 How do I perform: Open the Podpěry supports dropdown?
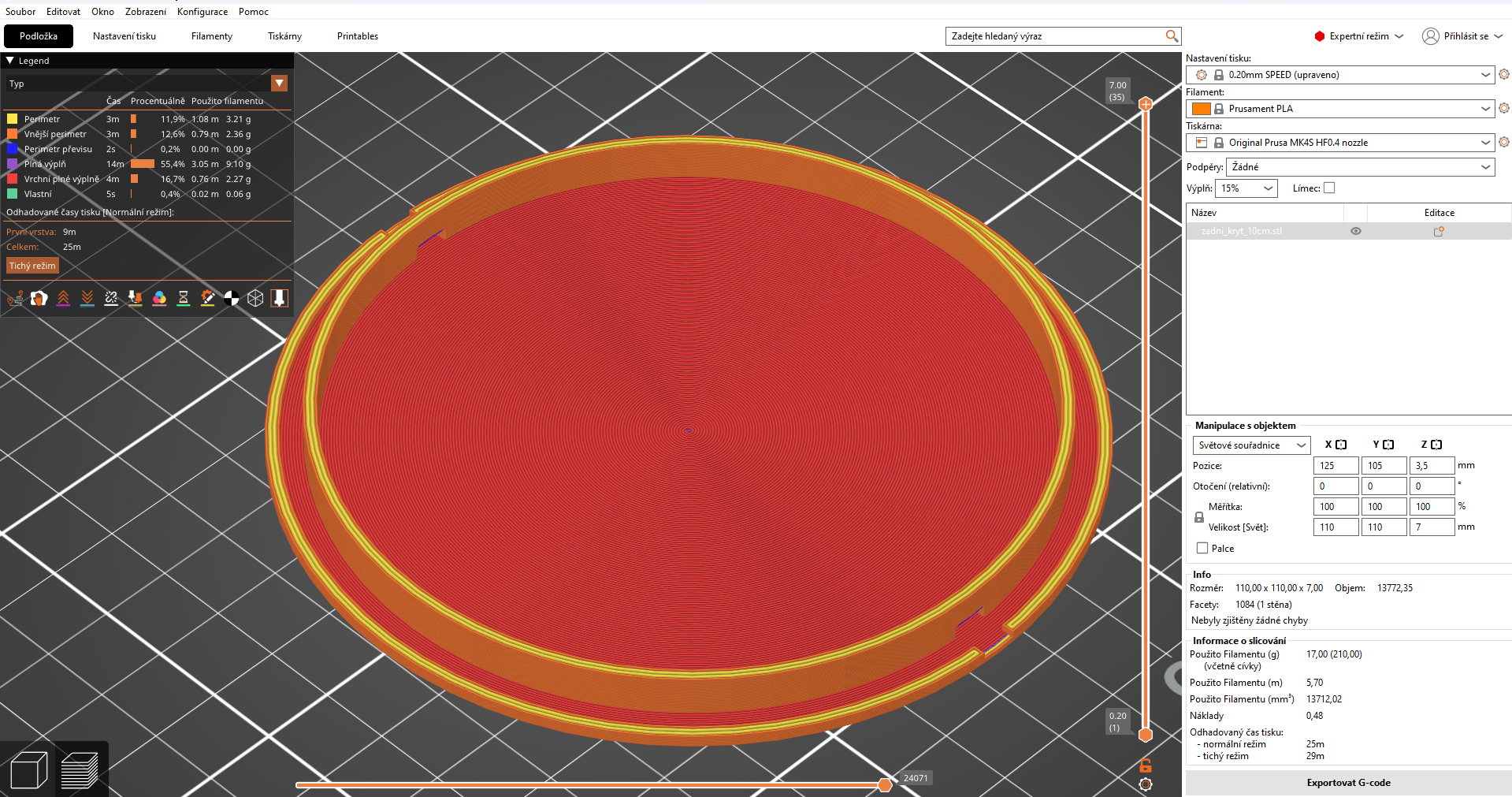[1361, 167]
